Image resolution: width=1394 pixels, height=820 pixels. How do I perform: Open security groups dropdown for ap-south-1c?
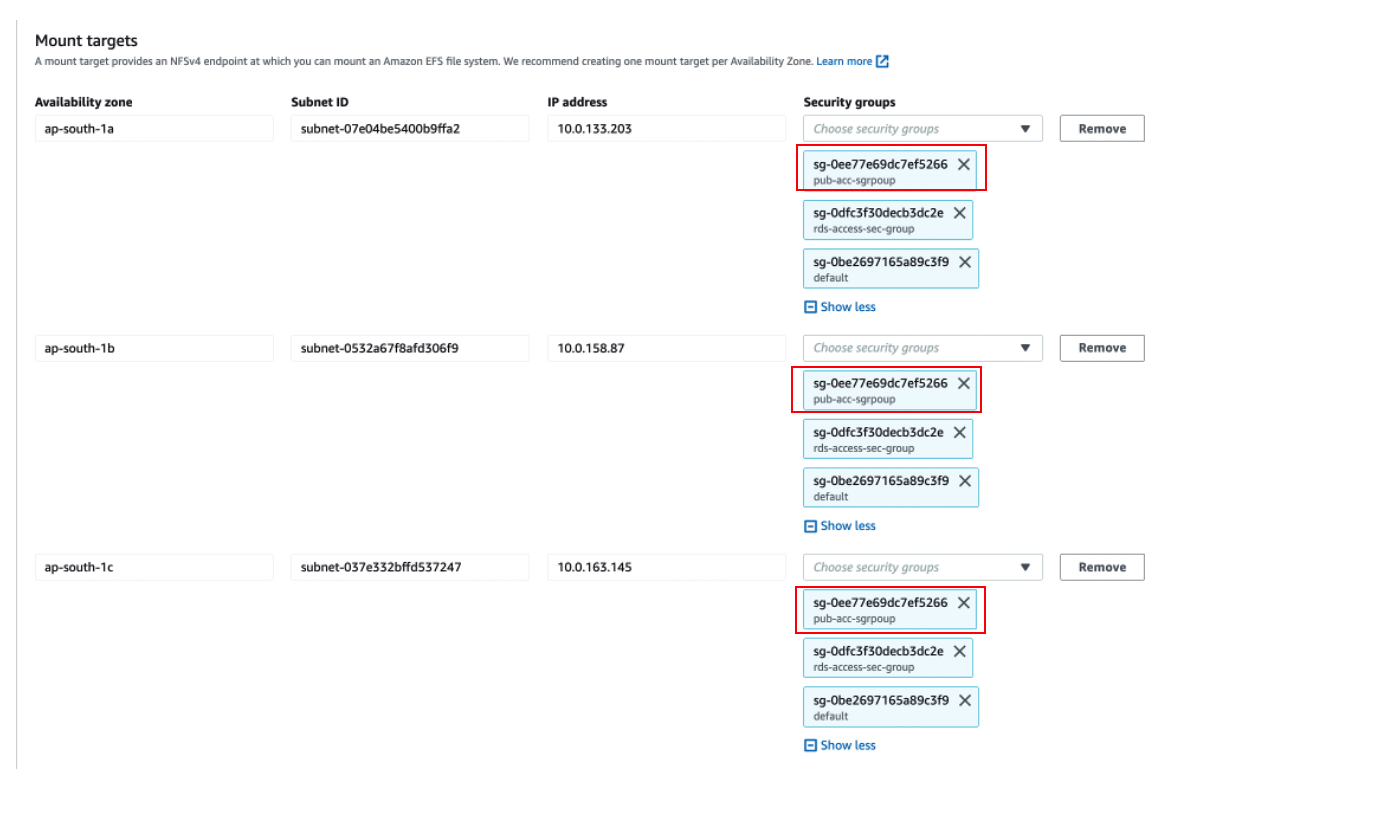923,567
